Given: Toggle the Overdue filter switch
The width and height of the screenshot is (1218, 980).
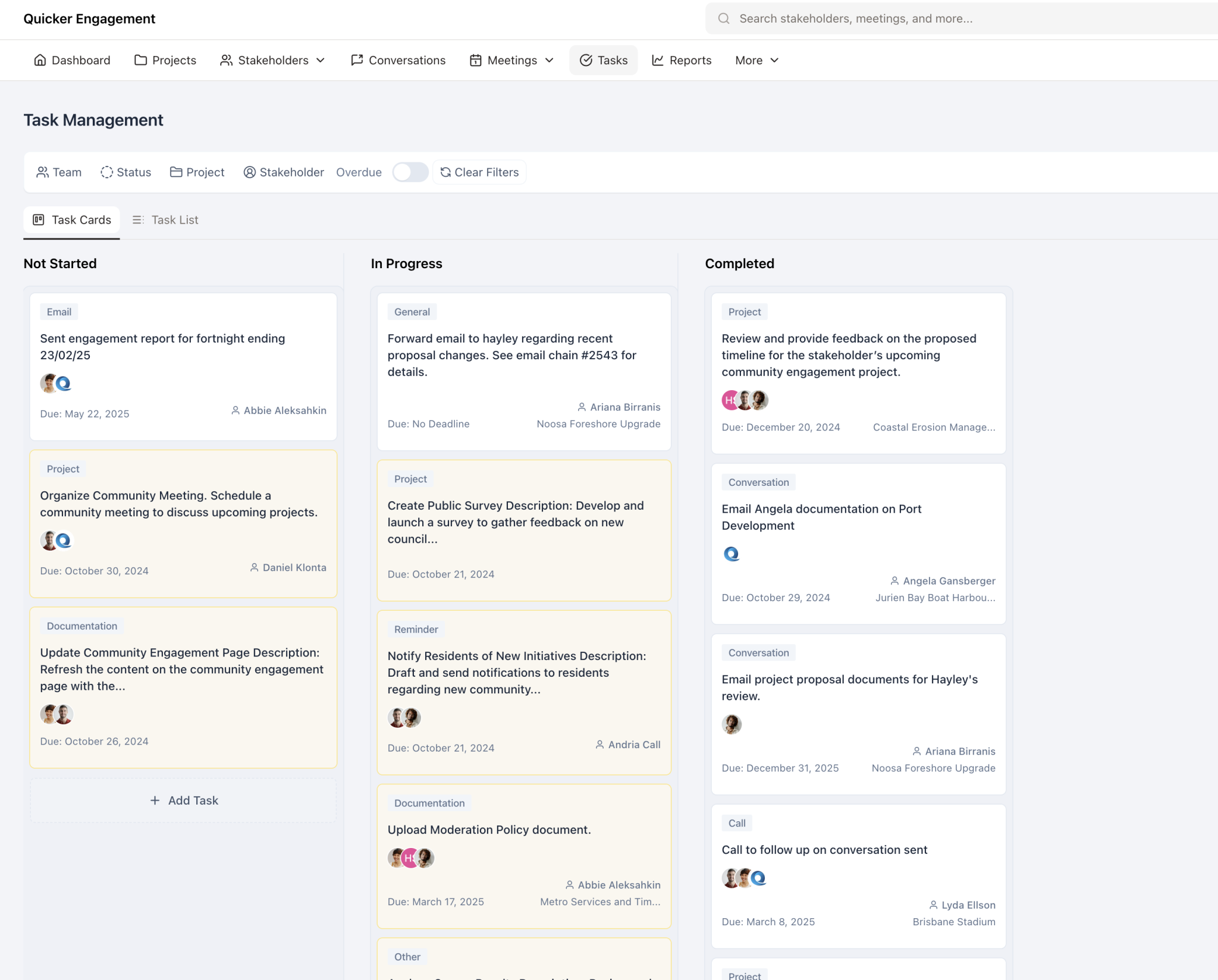Looking at the screenshot, I should point(410,172).
